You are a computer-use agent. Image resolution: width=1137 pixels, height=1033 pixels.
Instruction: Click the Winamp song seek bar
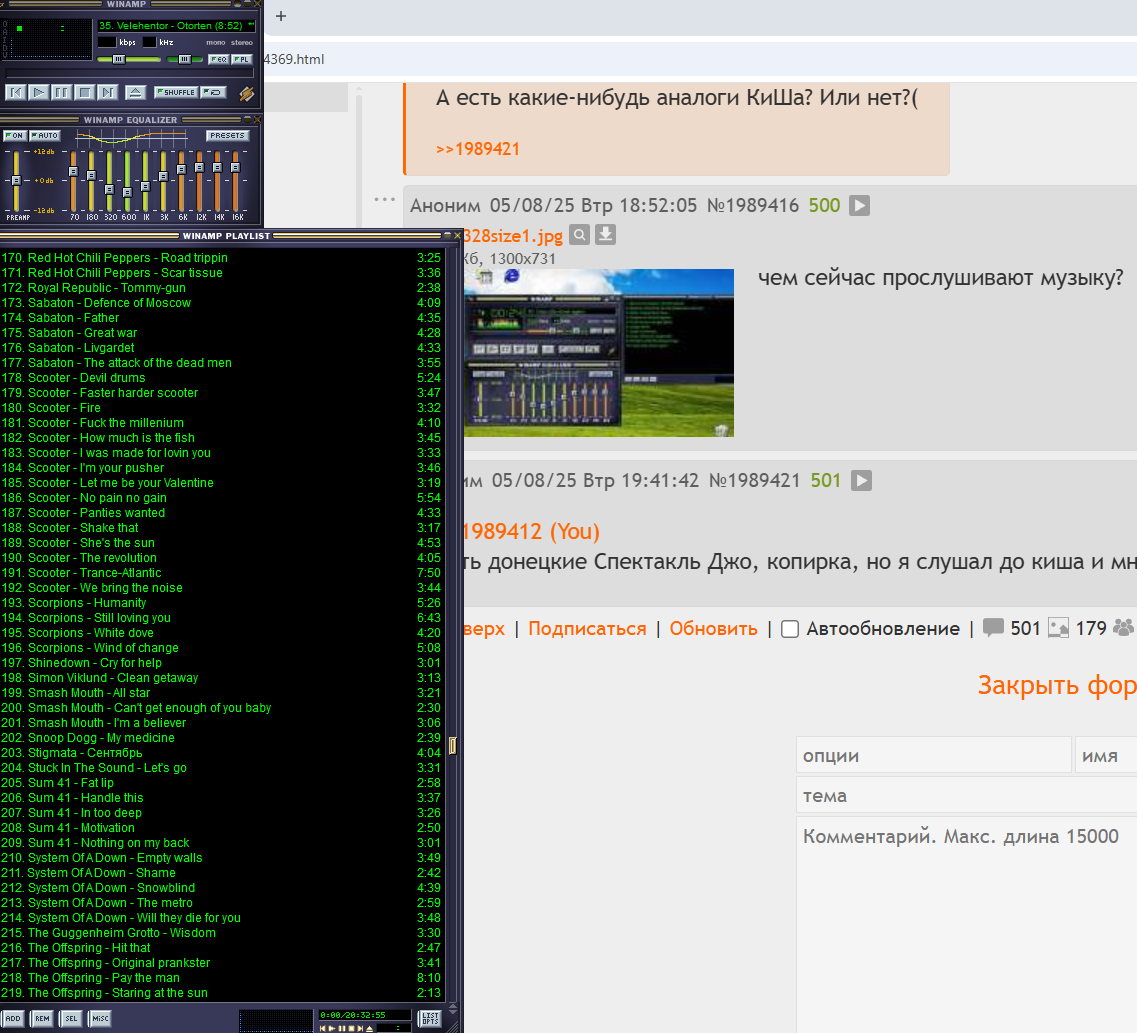click(x=130, y=73)
